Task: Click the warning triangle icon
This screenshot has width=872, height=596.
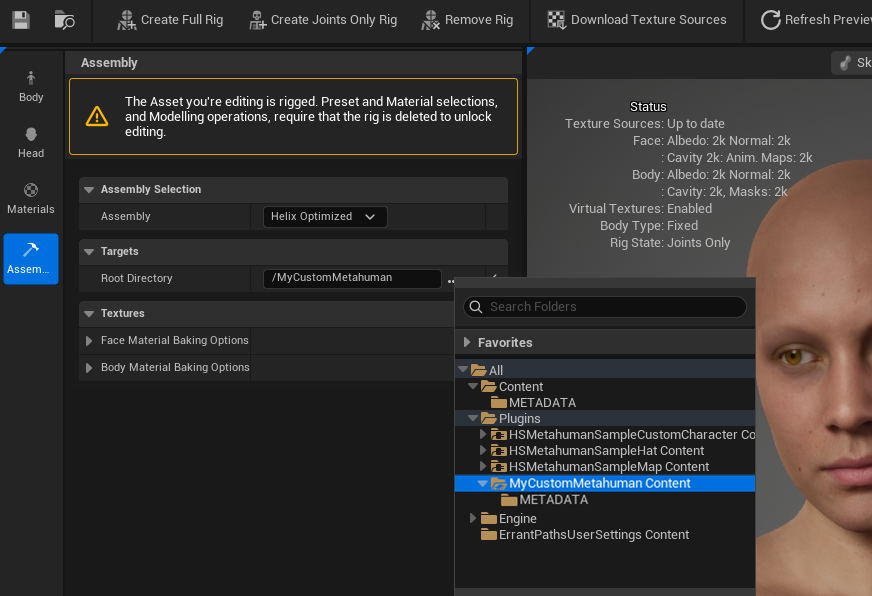Action: coord(97,116)
